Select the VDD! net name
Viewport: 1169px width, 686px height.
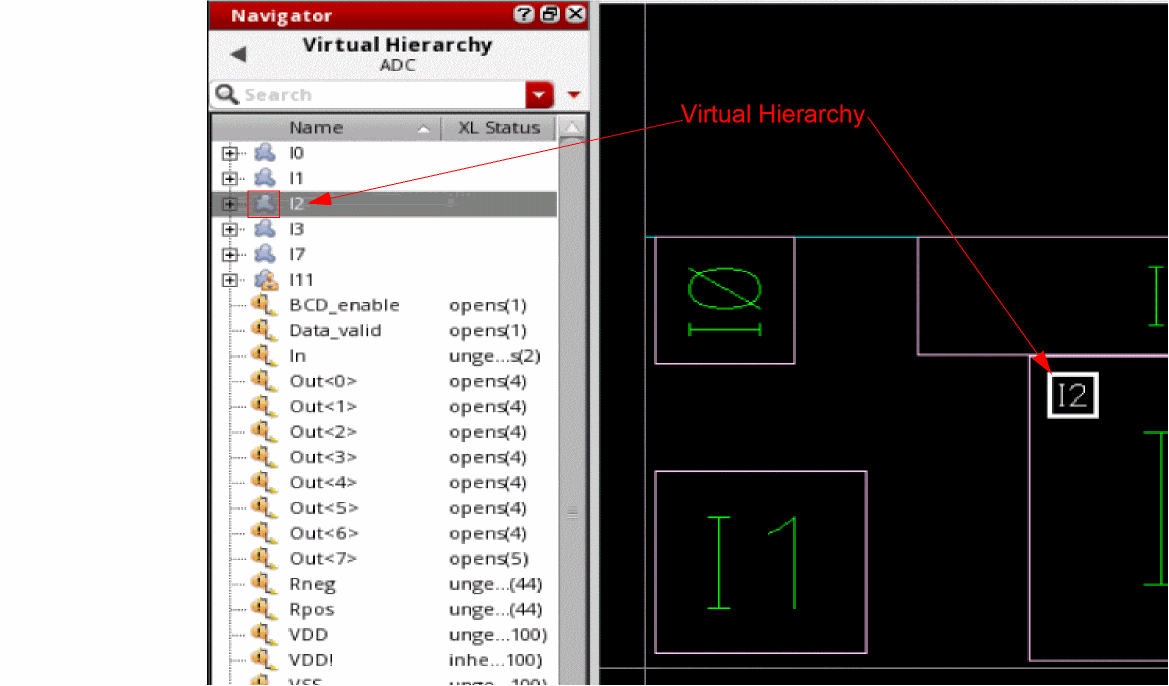[x=311, y=660]
